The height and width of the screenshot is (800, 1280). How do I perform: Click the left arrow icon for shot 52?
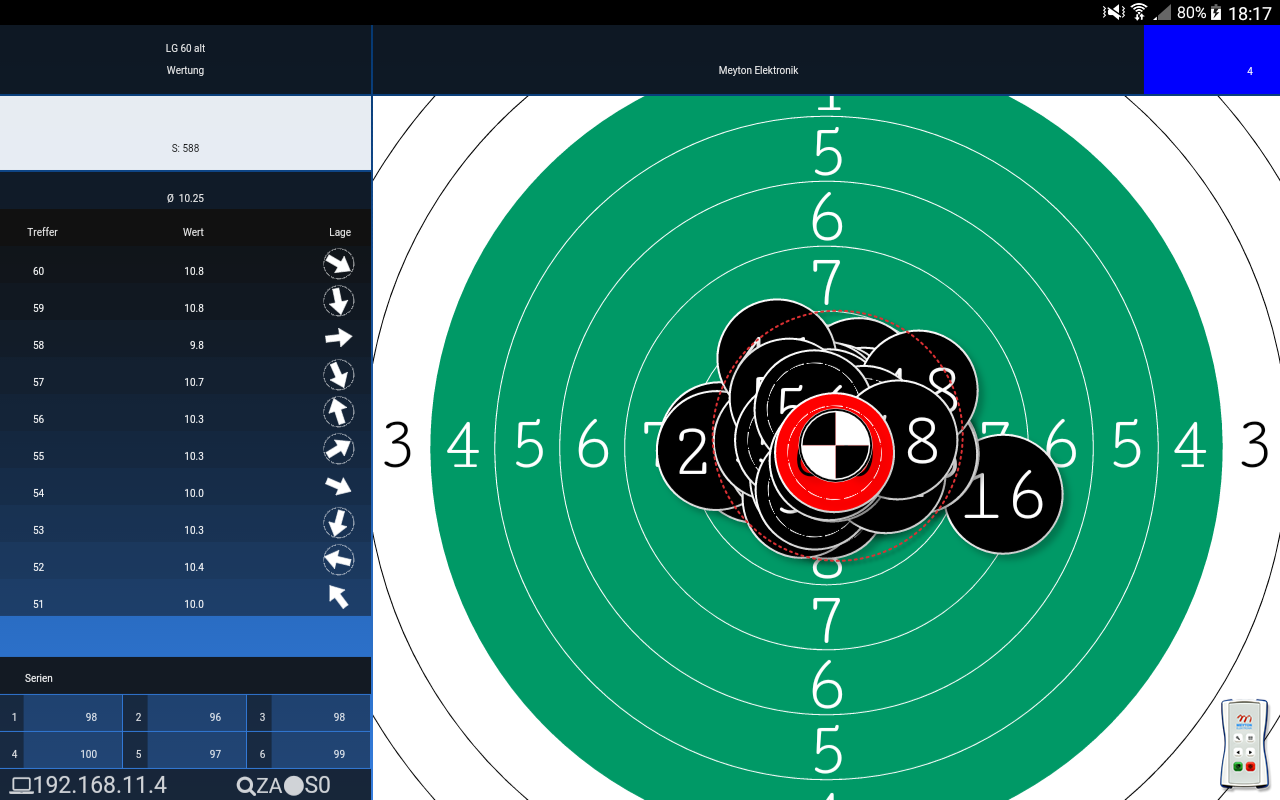click(339, 560)
